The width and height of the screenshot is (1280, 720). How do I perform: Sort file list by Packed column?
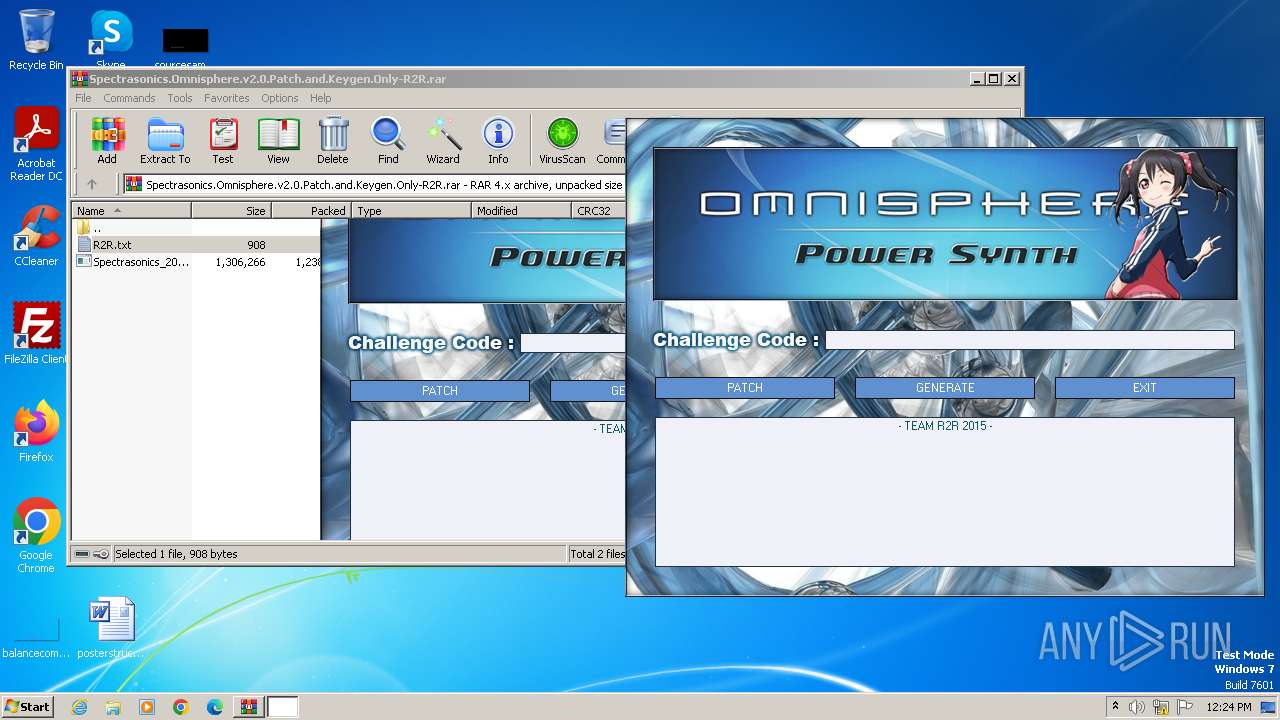pos(310,210)
